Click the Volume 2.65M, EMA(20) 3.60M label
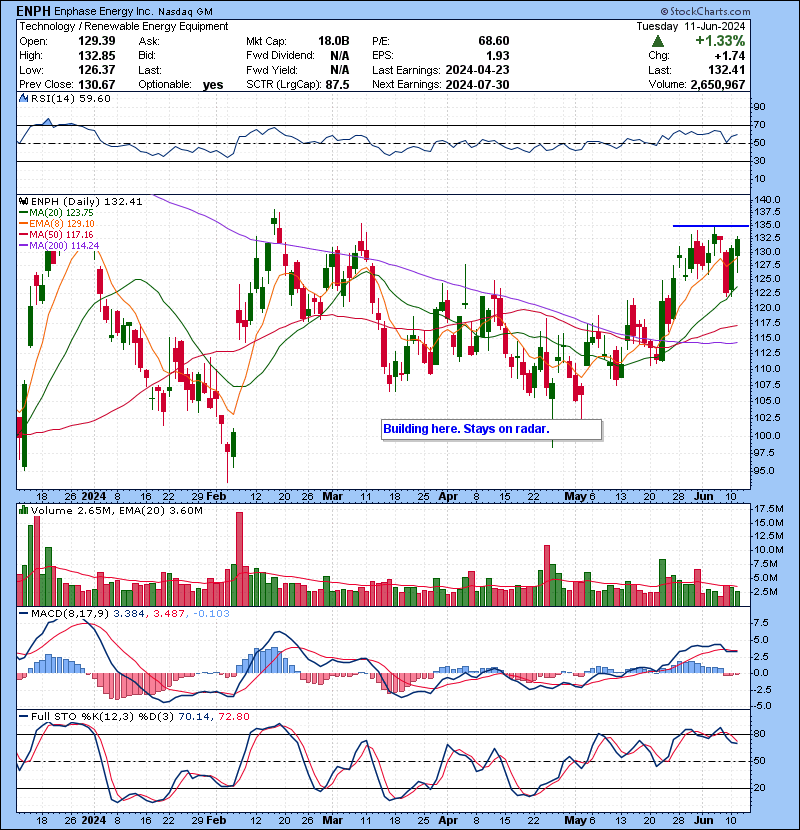 [x=116, y=510]
